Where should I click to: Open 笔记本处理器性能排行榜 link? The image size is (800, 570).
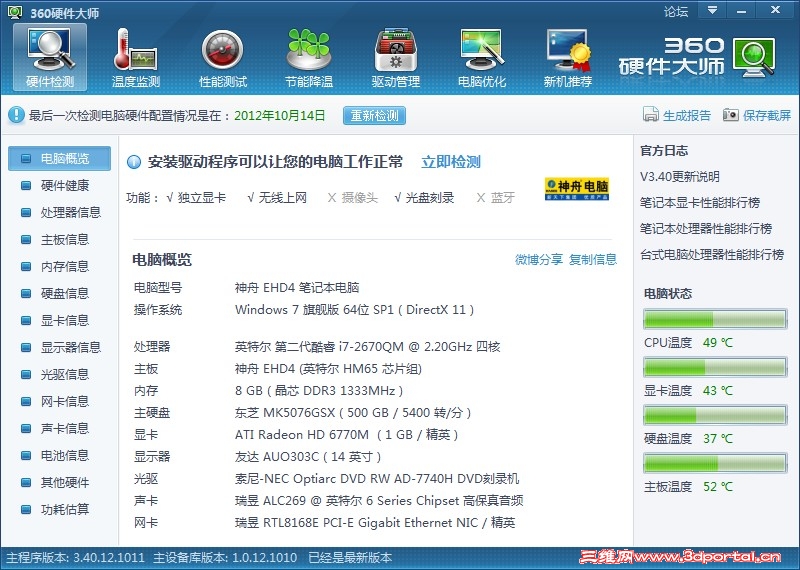(x=706, y=229)
